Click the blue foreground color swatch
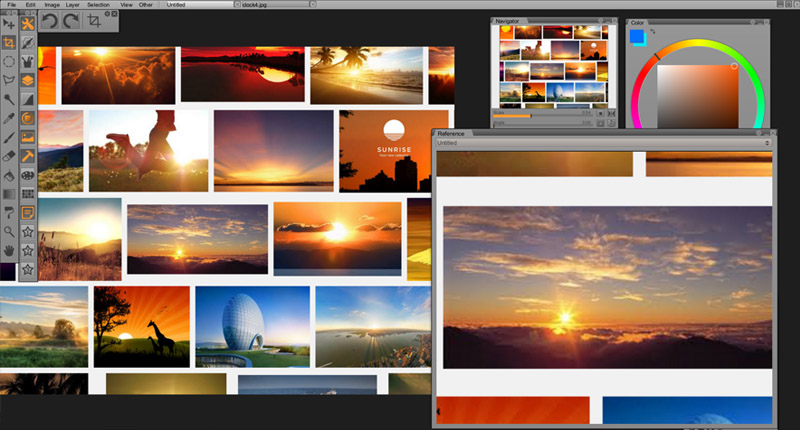This screenshot has height=430, width=800. [637, 37]
